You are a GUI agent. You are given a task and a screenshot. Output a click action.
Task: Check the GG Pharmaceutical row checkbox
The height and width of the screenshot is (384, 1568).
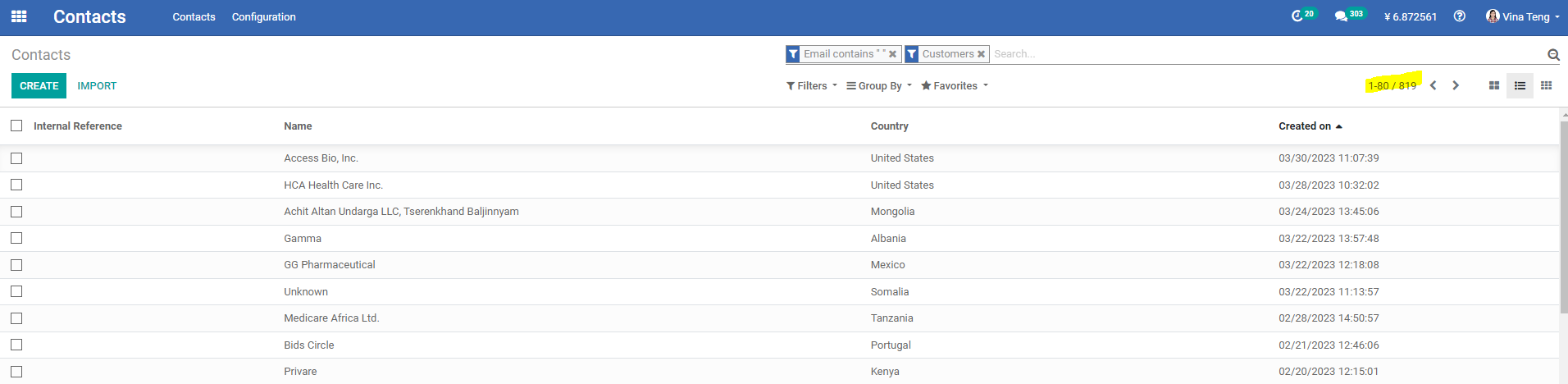click(16, 265)
